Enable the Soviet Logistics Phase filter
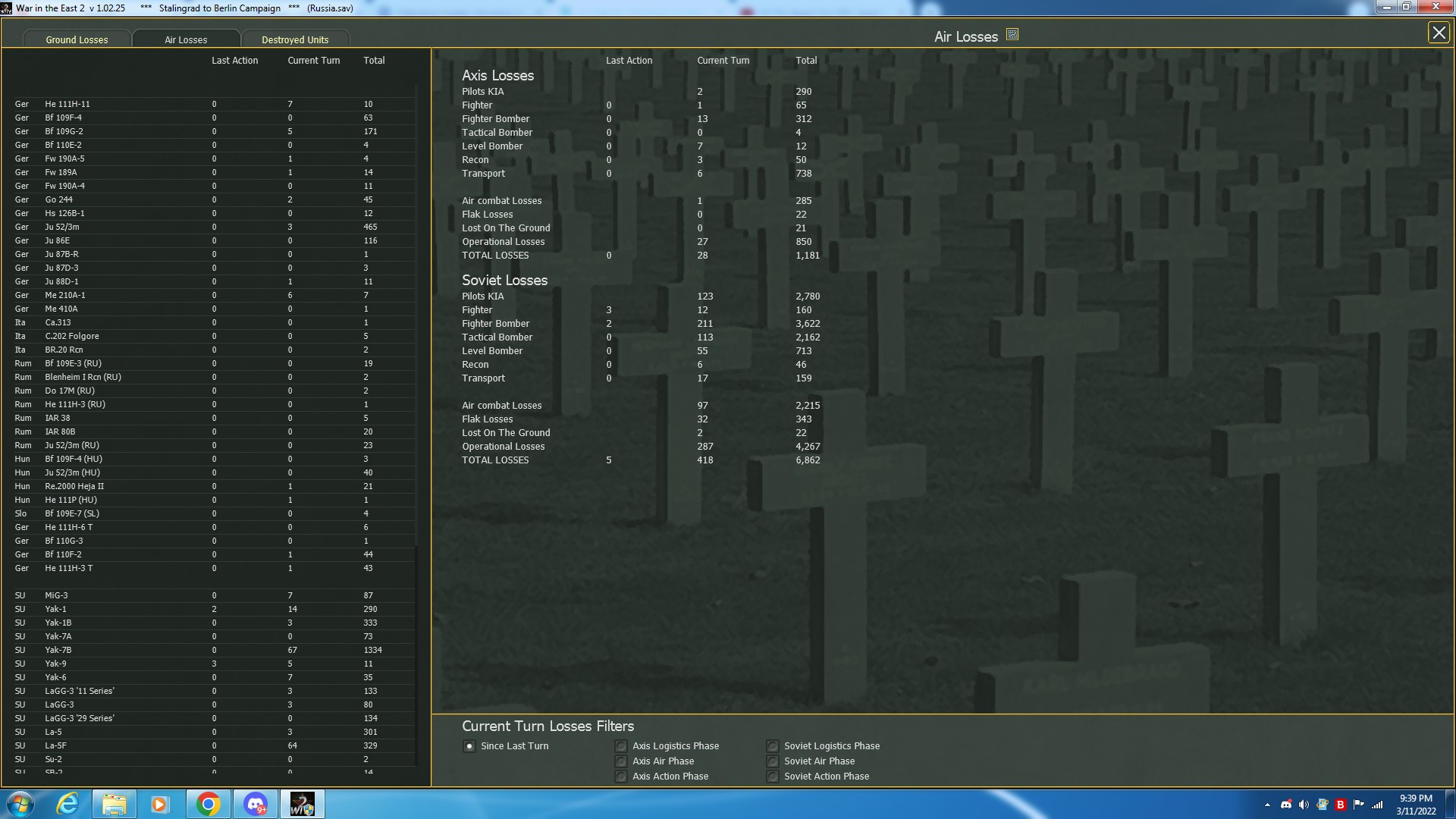This screenshot has height=819, width=1456. pyautogui.click(x=773, y=746)
